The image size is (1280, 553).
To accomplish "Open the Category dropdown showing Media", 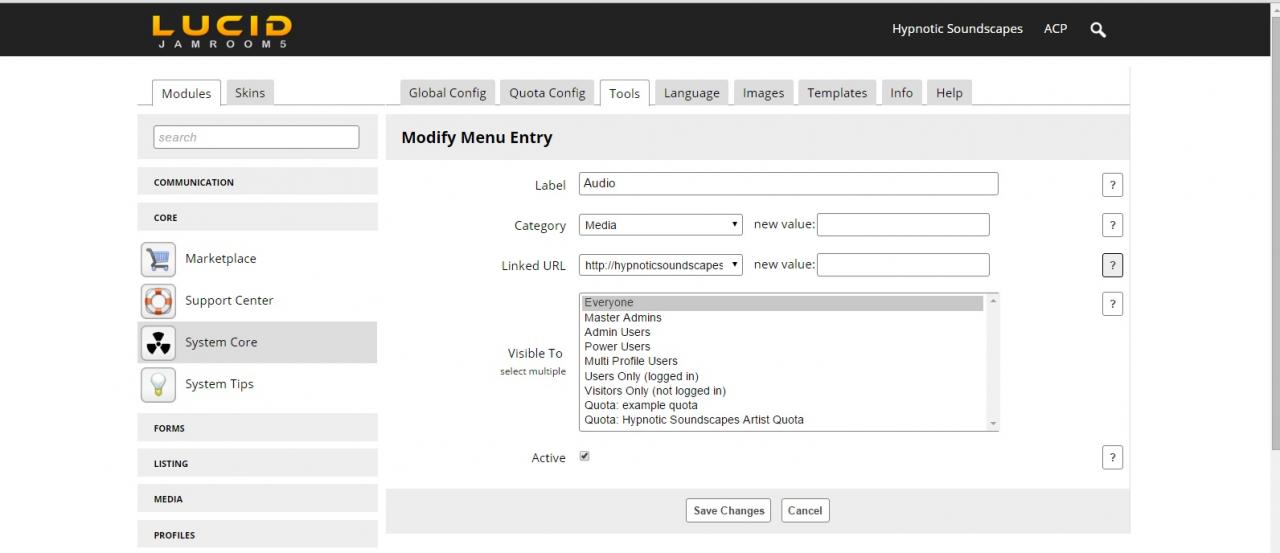I will (x=661, y=225).
